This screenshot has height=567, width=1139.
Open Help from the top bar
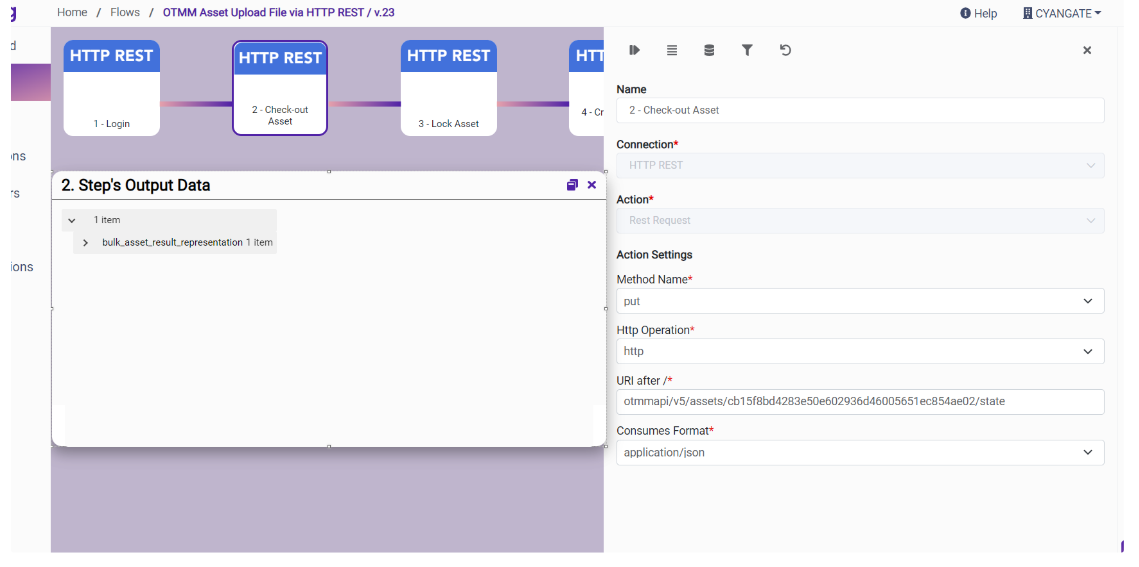coord(978,13)
